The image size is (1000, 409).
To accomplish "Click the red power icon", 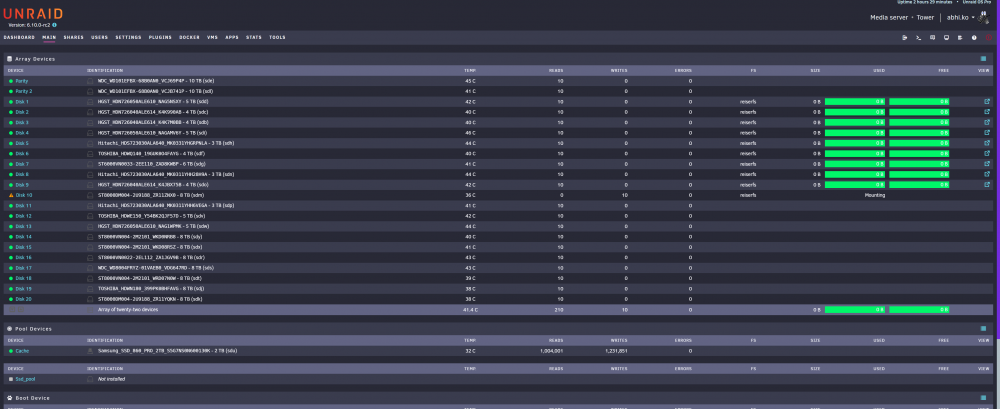I will [989, 38].
